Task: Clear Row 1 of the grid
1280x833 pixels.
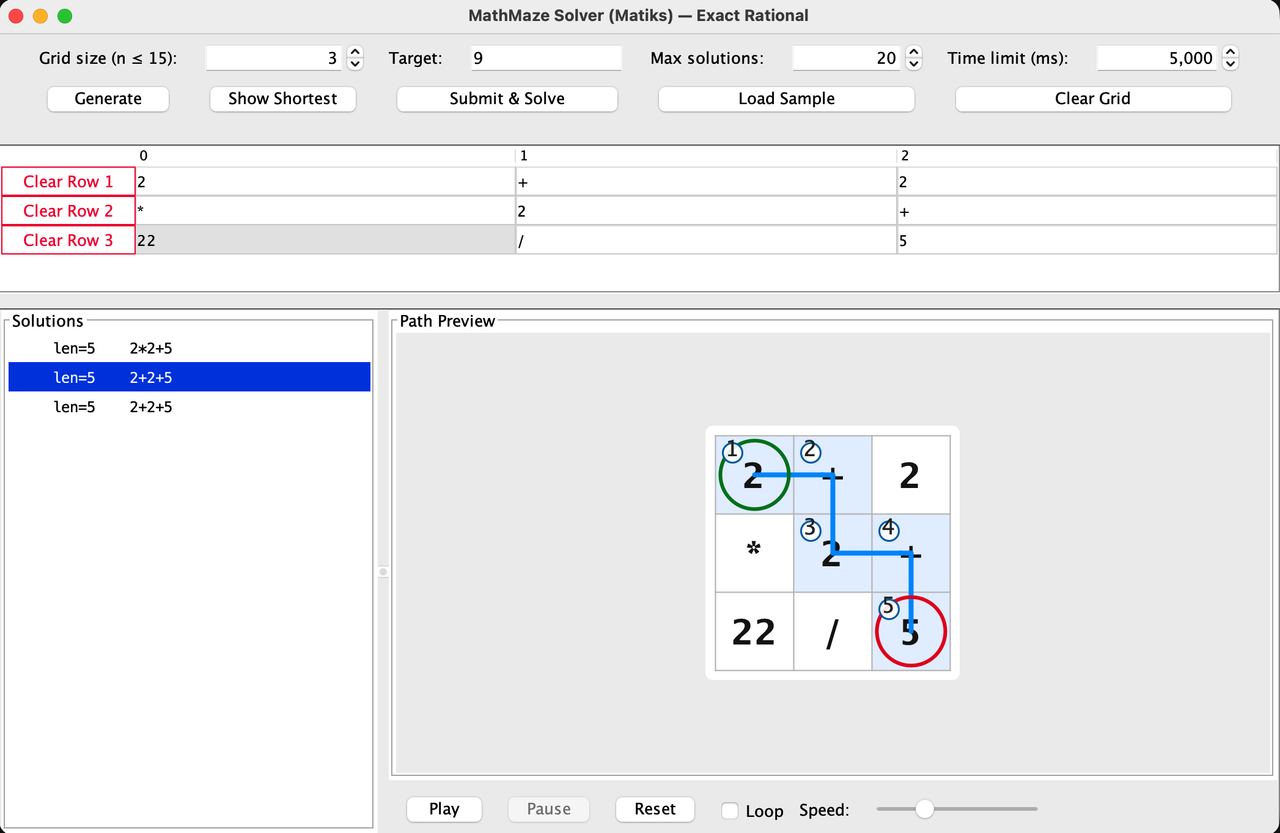Action: [x=68, y=182]
